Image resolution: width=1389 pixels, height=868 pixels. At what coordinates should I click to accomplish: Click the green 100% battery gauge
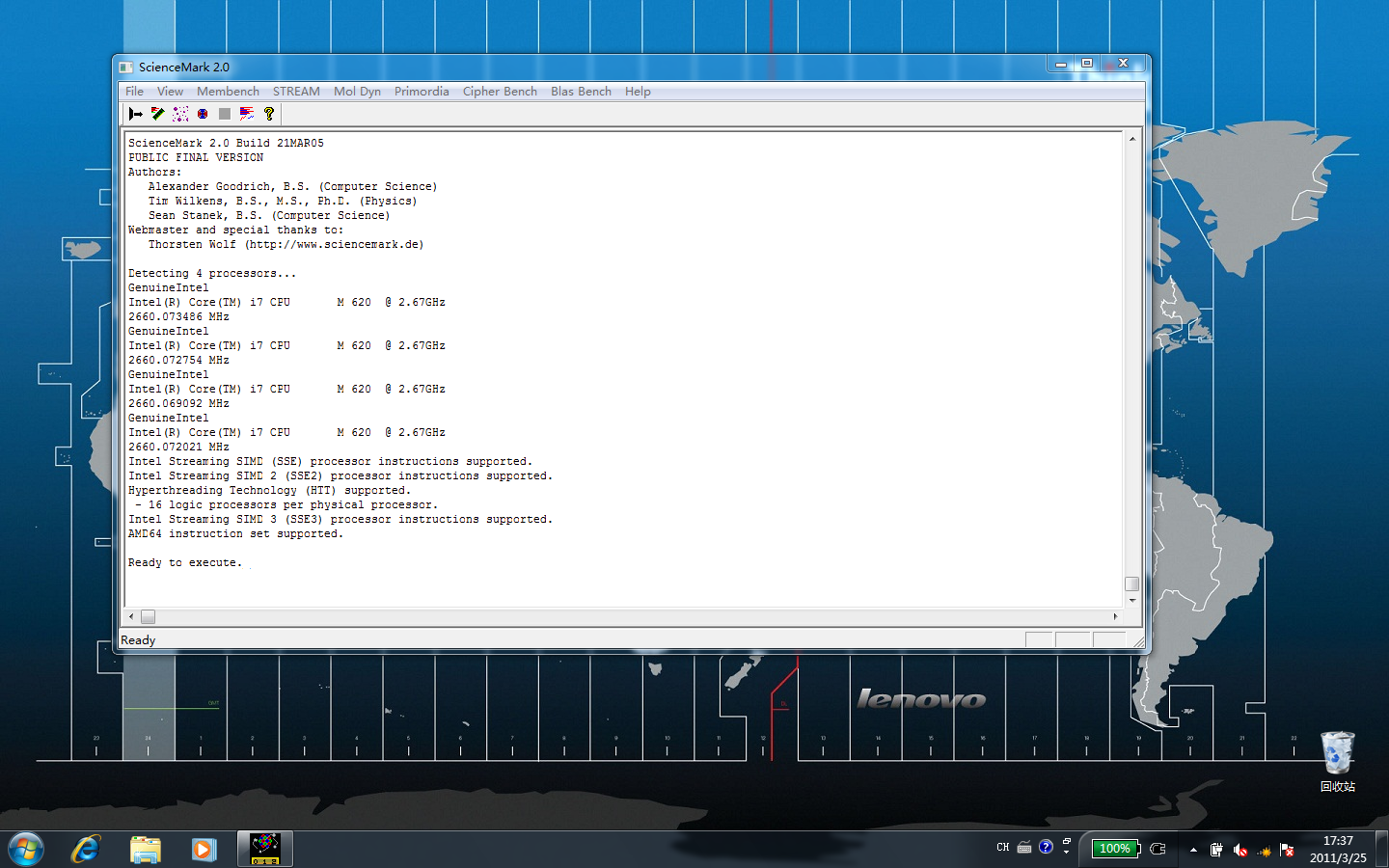point(1115,849)
